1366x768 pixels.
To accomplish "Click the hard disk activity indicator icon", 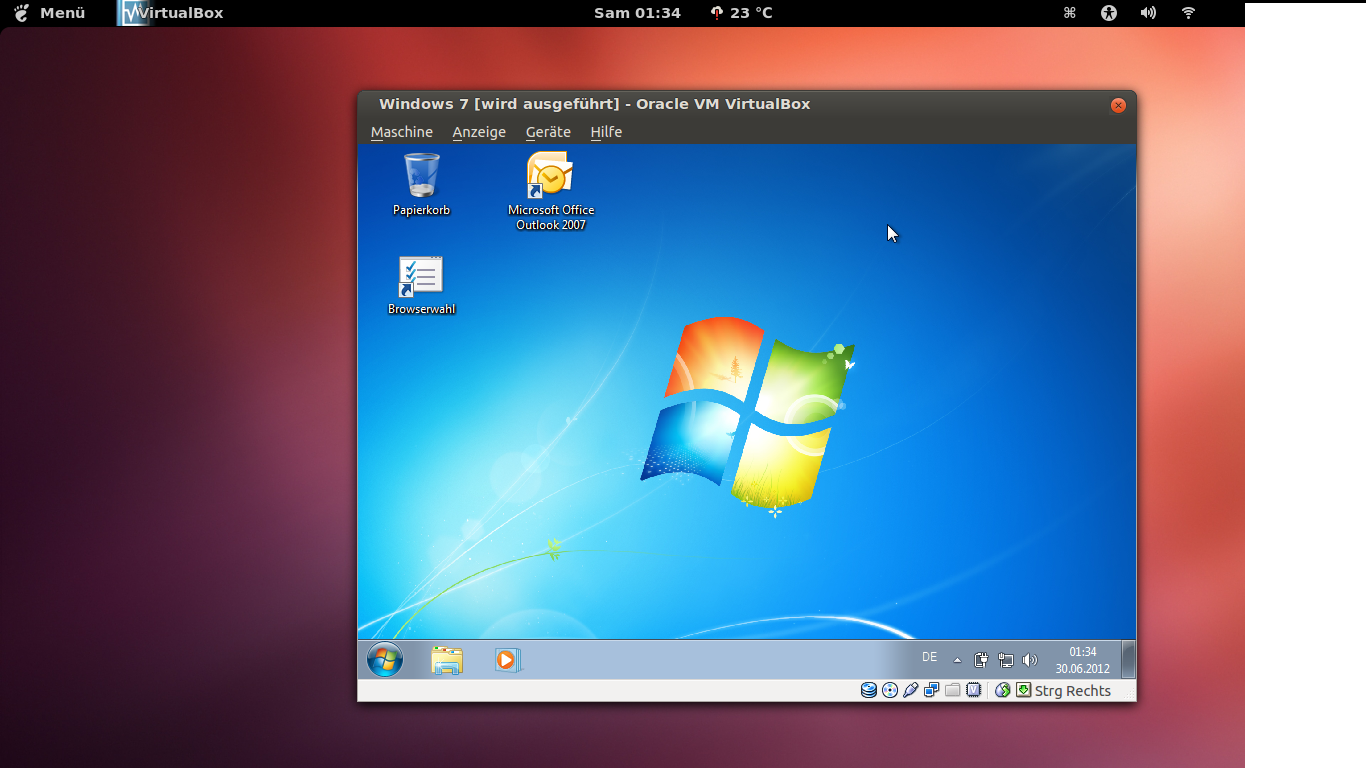I will [869, 690].
